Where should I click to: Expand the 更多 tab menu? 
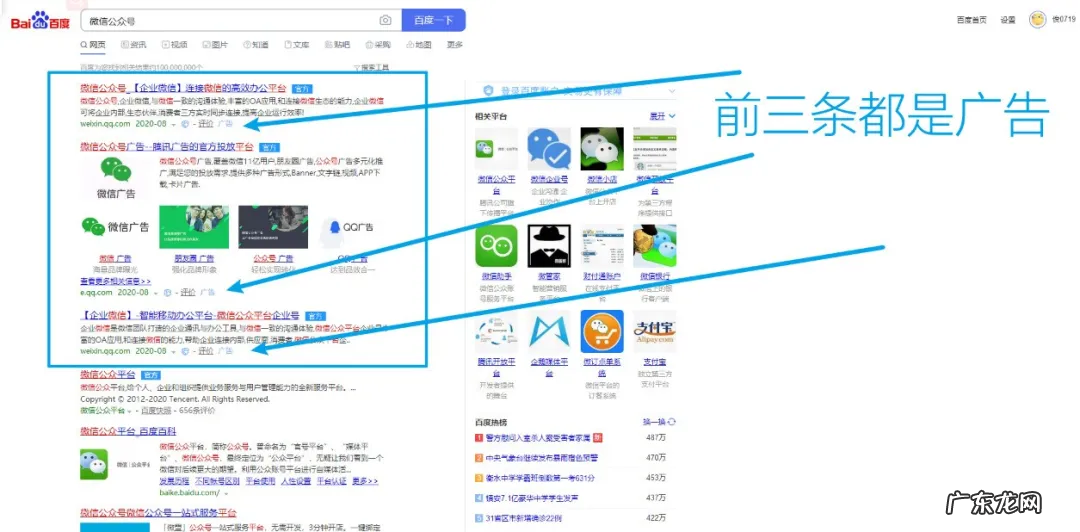click(x=455, y=45)
